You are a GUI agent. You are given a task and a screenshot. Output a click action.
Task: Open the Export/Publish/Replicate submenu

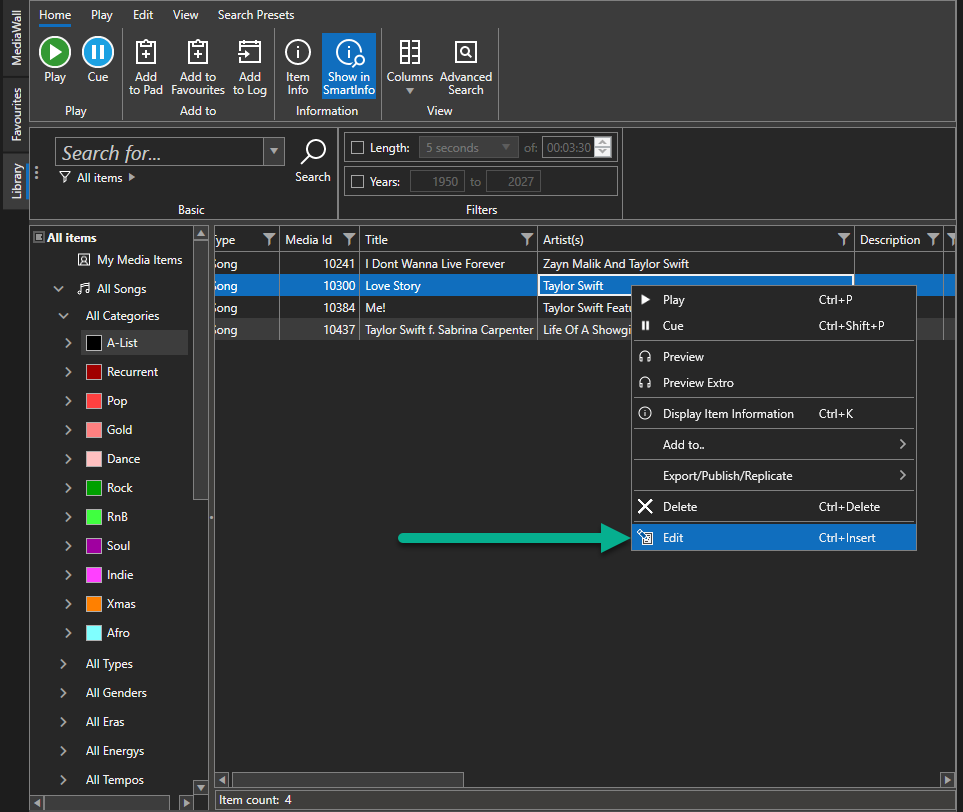click(774, 475)
